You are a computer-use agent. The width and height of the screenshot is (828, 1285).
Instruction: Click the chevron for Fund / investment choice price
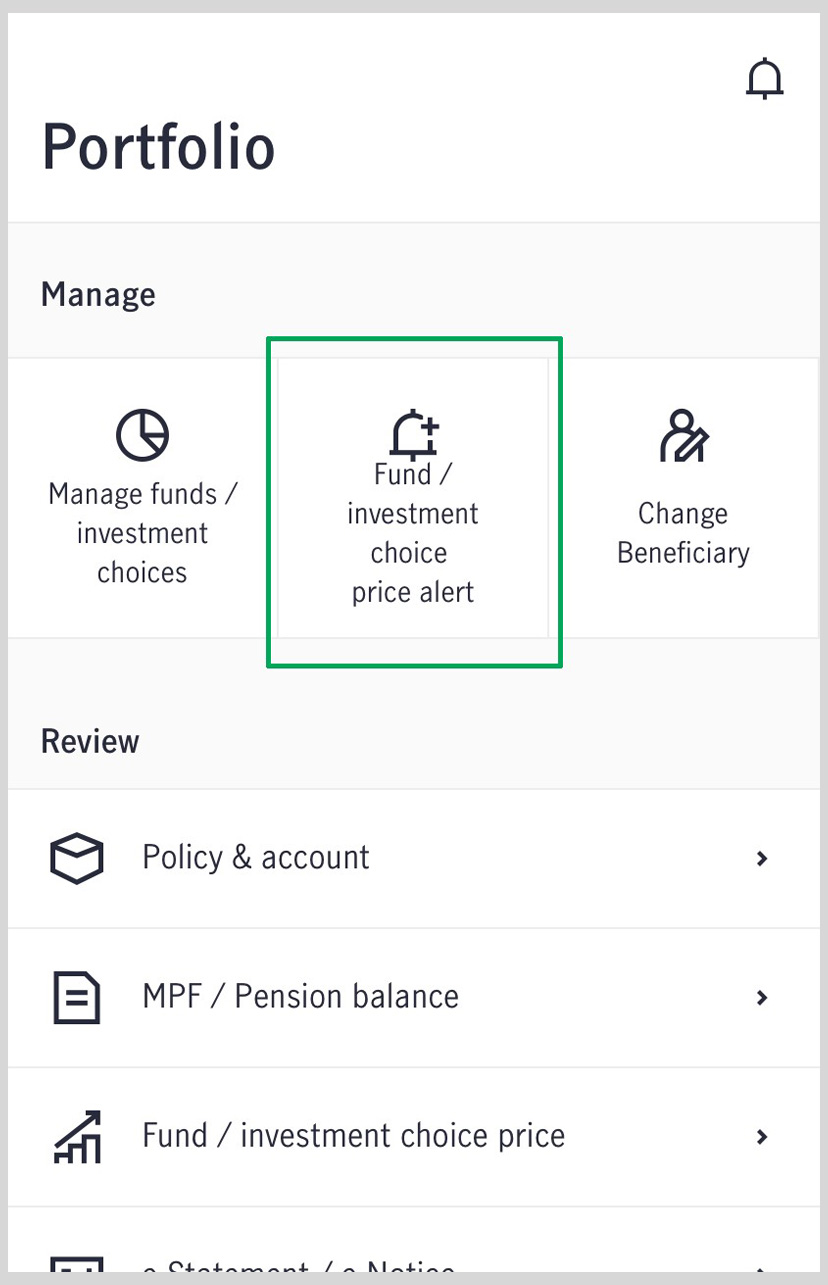(762, 1136)
